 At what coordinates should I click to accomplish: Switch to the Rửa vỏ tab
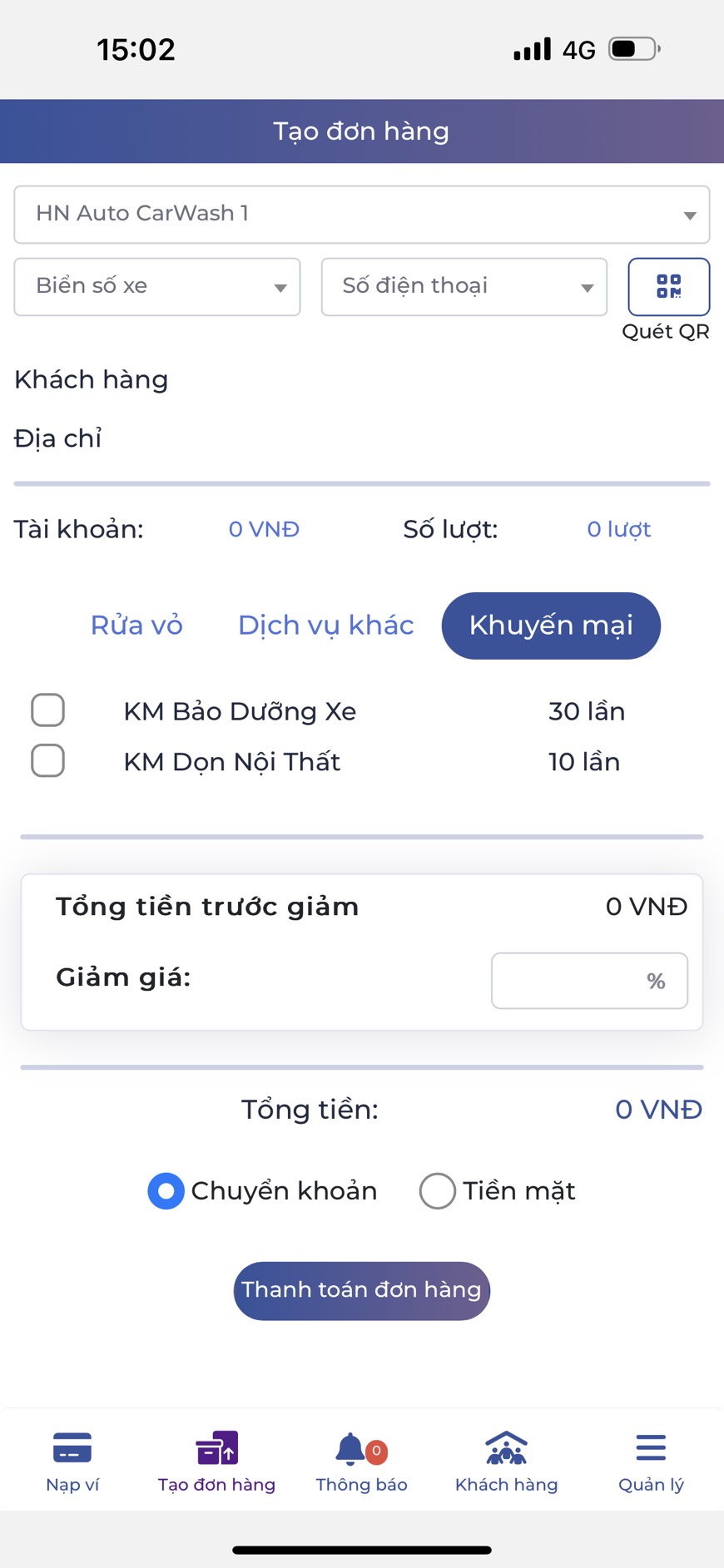coord(136,626)
